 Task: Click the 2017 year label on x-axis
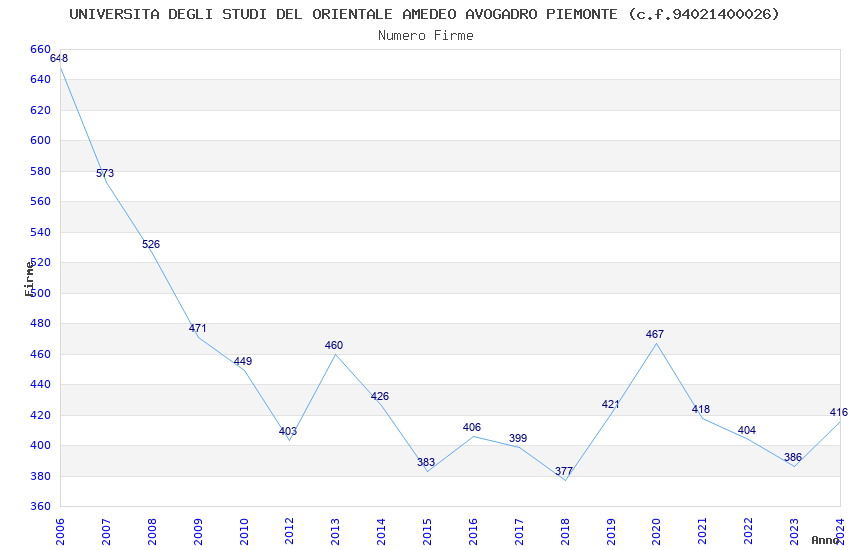(x=519, y=531)
